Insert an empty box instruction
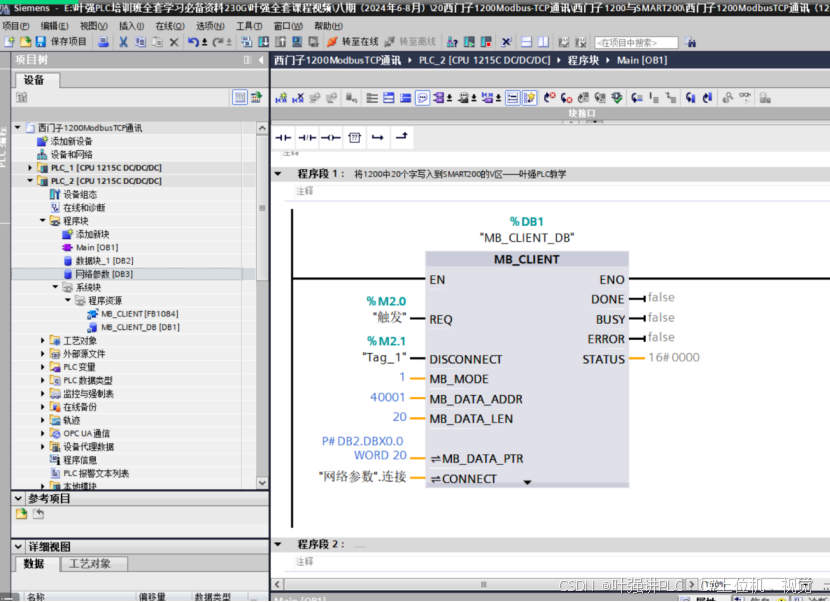The height and width of the screenshot is (602, 830). [354, 138]
